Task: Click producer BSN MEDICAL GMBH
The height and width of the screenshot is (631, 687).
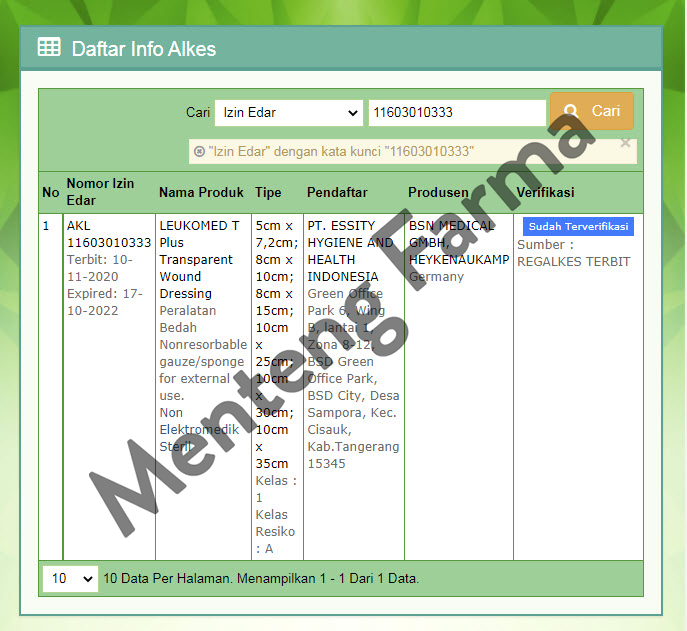Action: pos(452,234)
